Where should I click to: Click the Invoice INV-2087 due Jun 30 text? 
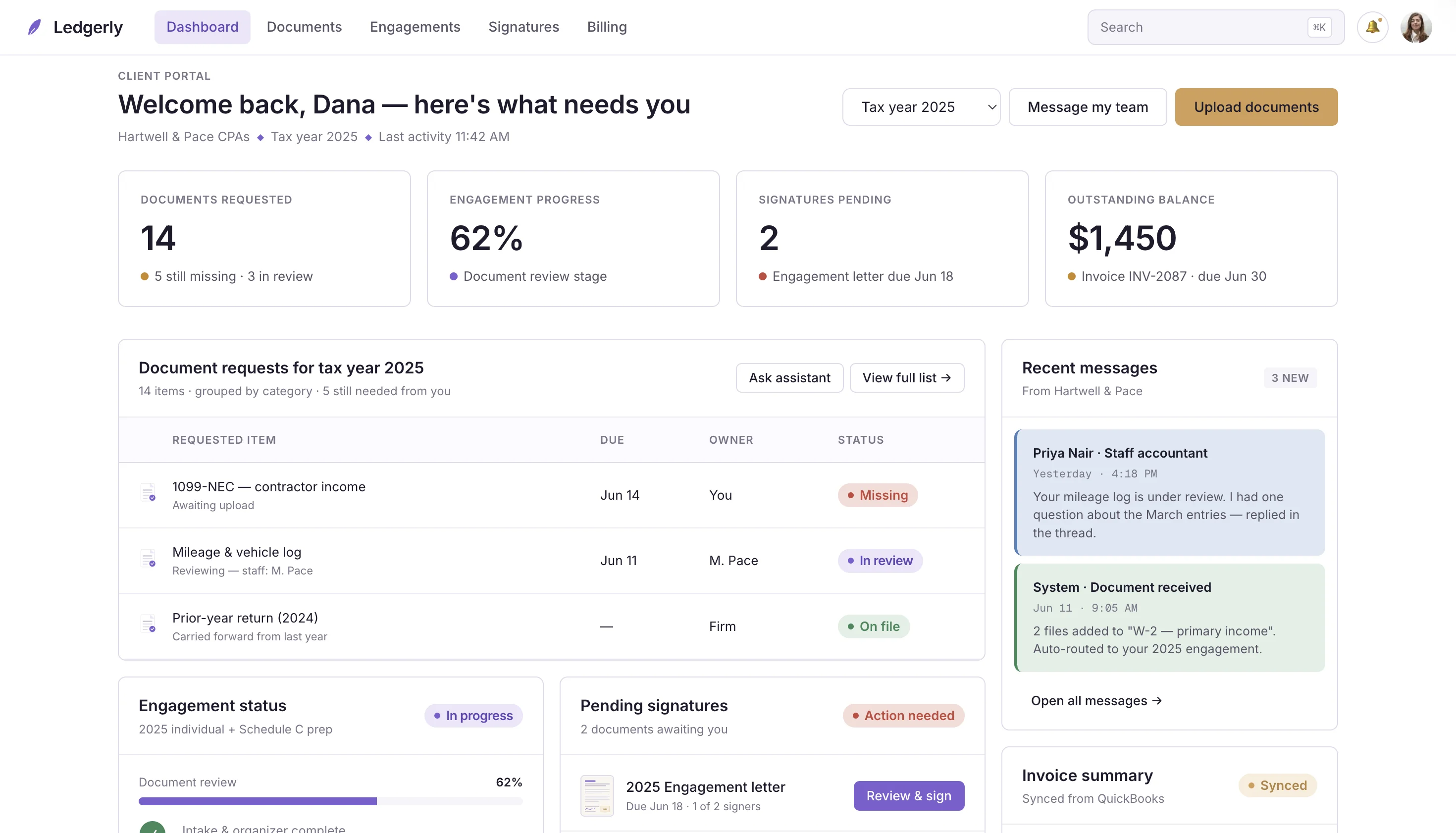(x=1174, y=276)
